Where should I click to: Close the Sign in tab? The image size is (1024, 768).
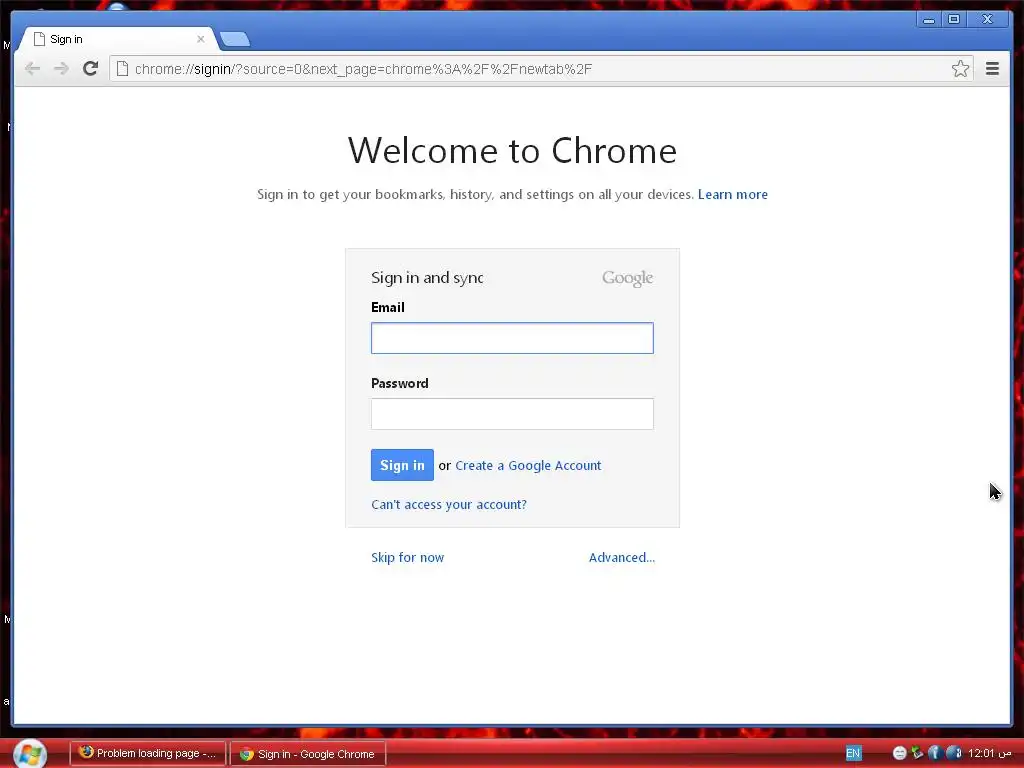click(200, 39)
